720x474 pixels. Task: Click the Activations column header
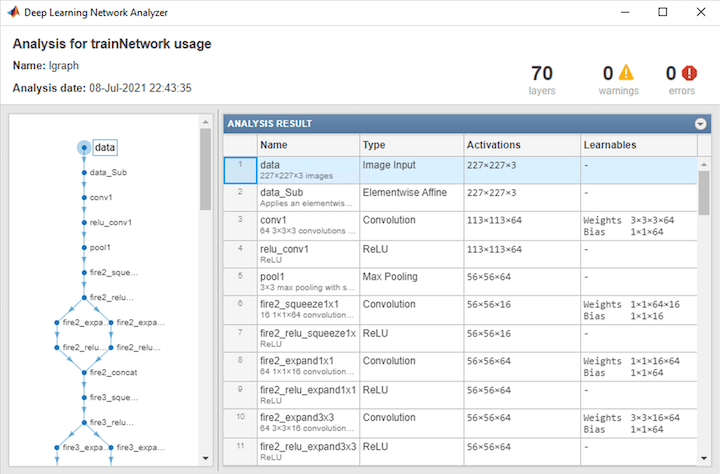[x=520, y=145]
